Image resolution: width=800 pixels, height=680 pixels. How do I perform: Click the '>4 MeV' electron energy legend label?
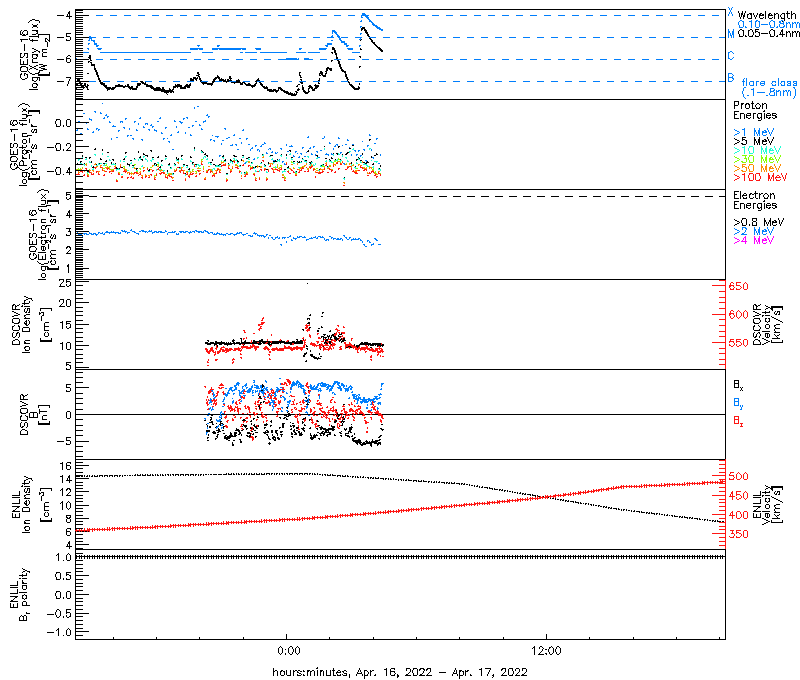[754, 240]
